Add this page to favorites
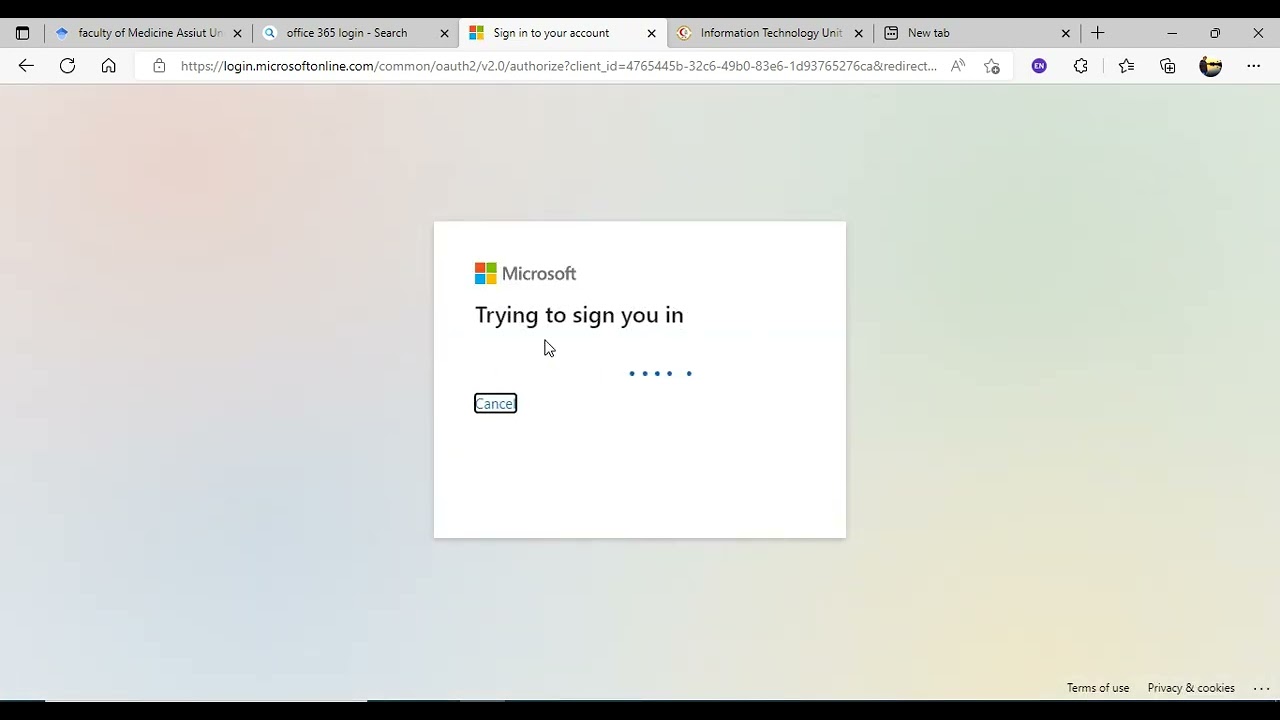 tap(992, 66)
